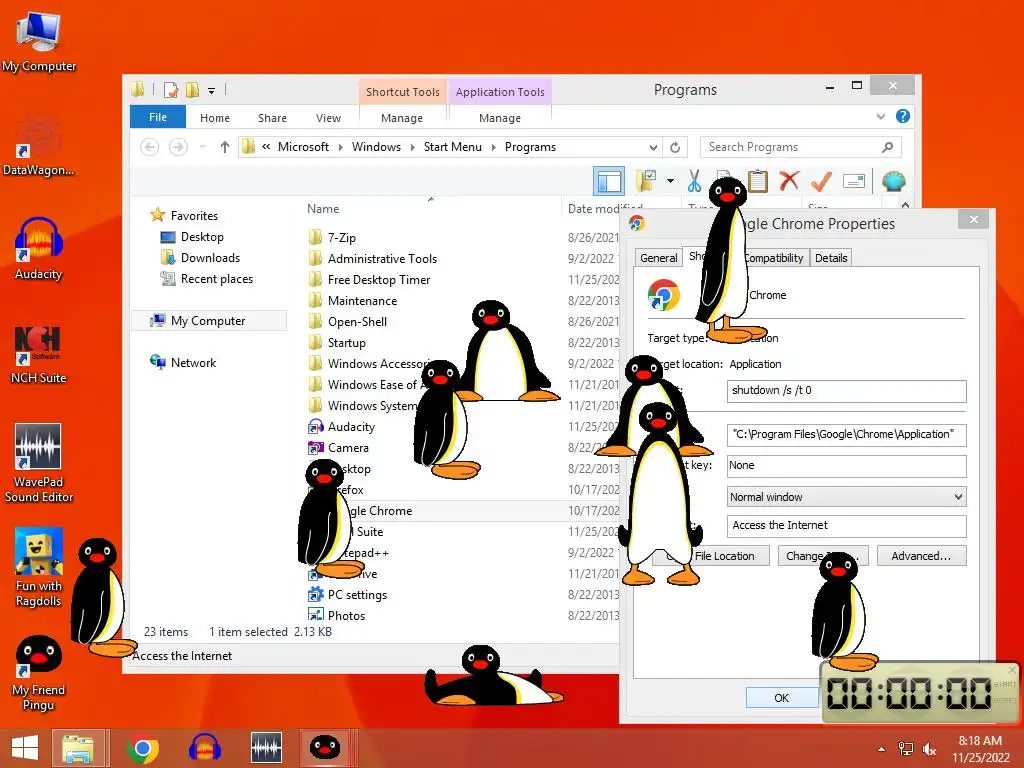Click the Search Programs field
The width and height of the screenshot is (1024, 768).
[x=801, y=147]
